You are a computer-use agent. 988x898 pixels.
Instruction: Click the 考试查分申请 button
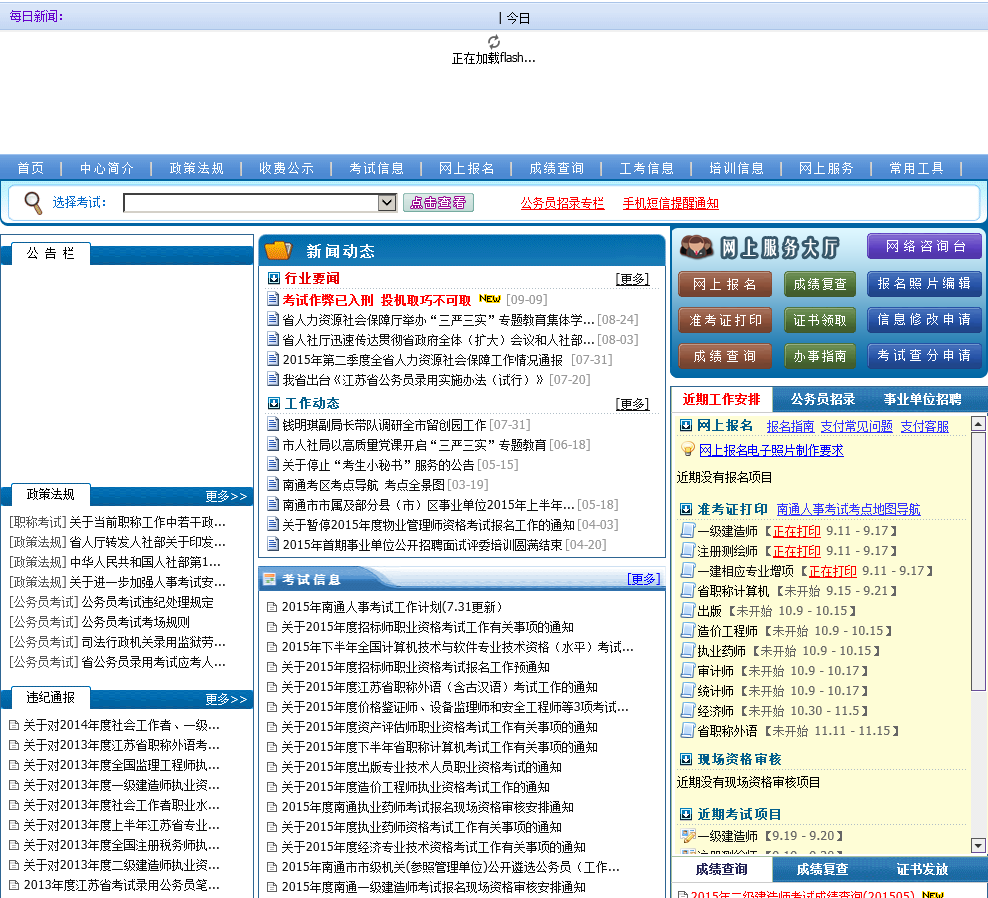click(x=924, y=355)
